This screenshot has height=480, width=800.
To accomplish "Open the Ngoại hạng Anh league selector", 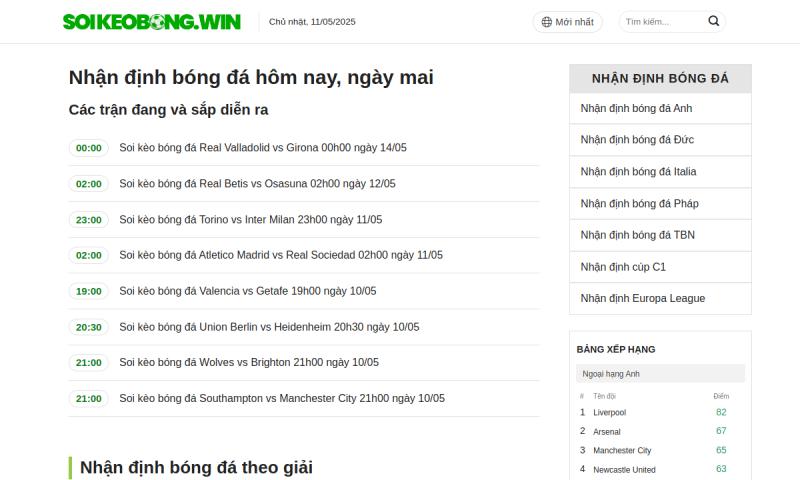I will click(x=660, y=374).
